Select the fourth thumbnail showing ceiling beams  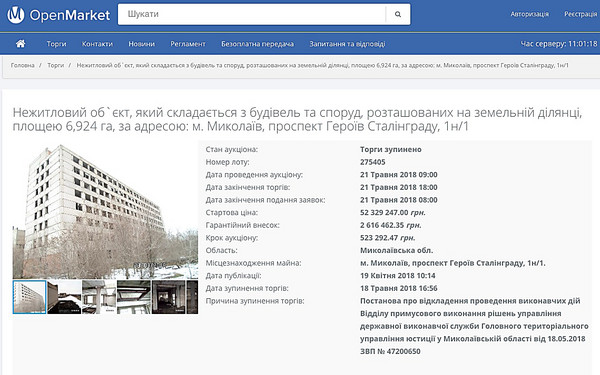[x=134, y=297]
